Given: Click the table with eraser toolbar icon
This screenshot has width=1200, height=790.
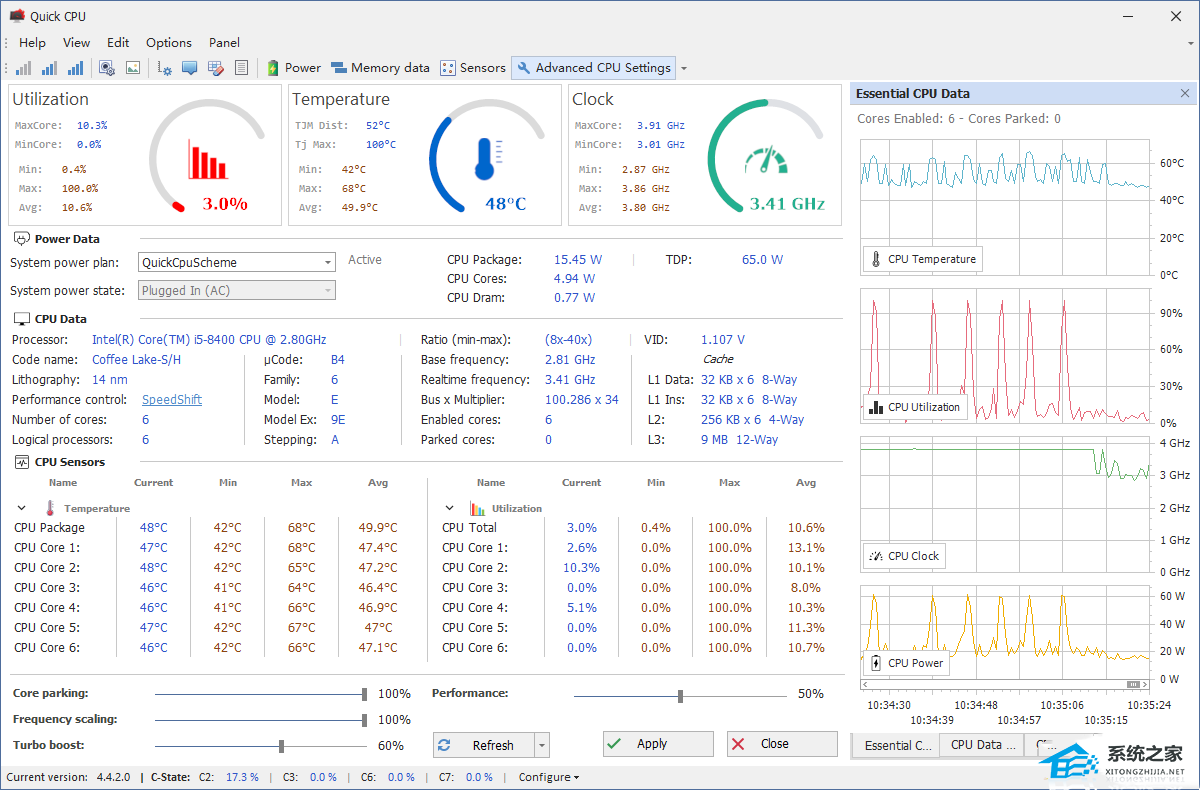Looking at the screenshot, I should click(215, 68).
